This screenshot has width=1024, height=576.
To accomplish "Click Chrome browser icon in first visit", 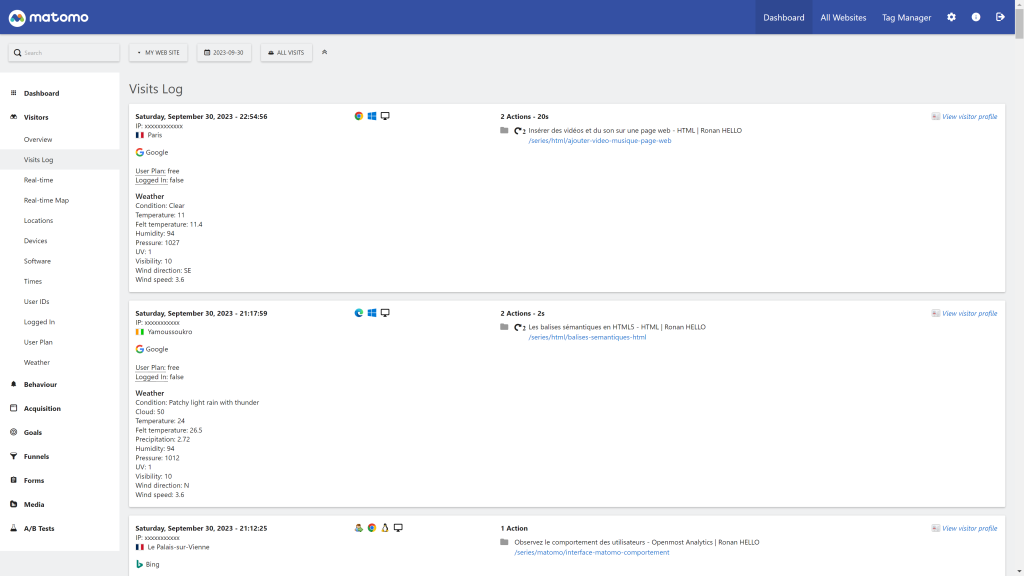I will (x=359, y=116).
